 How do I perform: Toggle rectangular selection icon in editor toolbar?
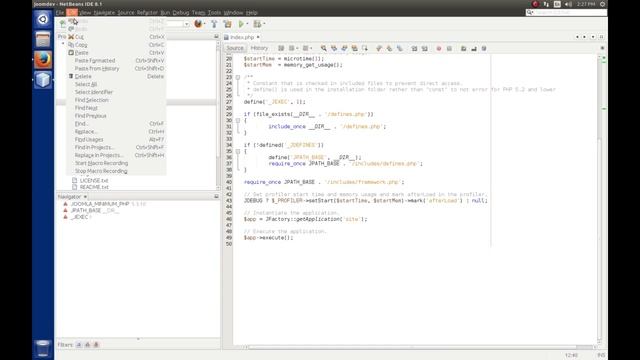click(364, 48)
